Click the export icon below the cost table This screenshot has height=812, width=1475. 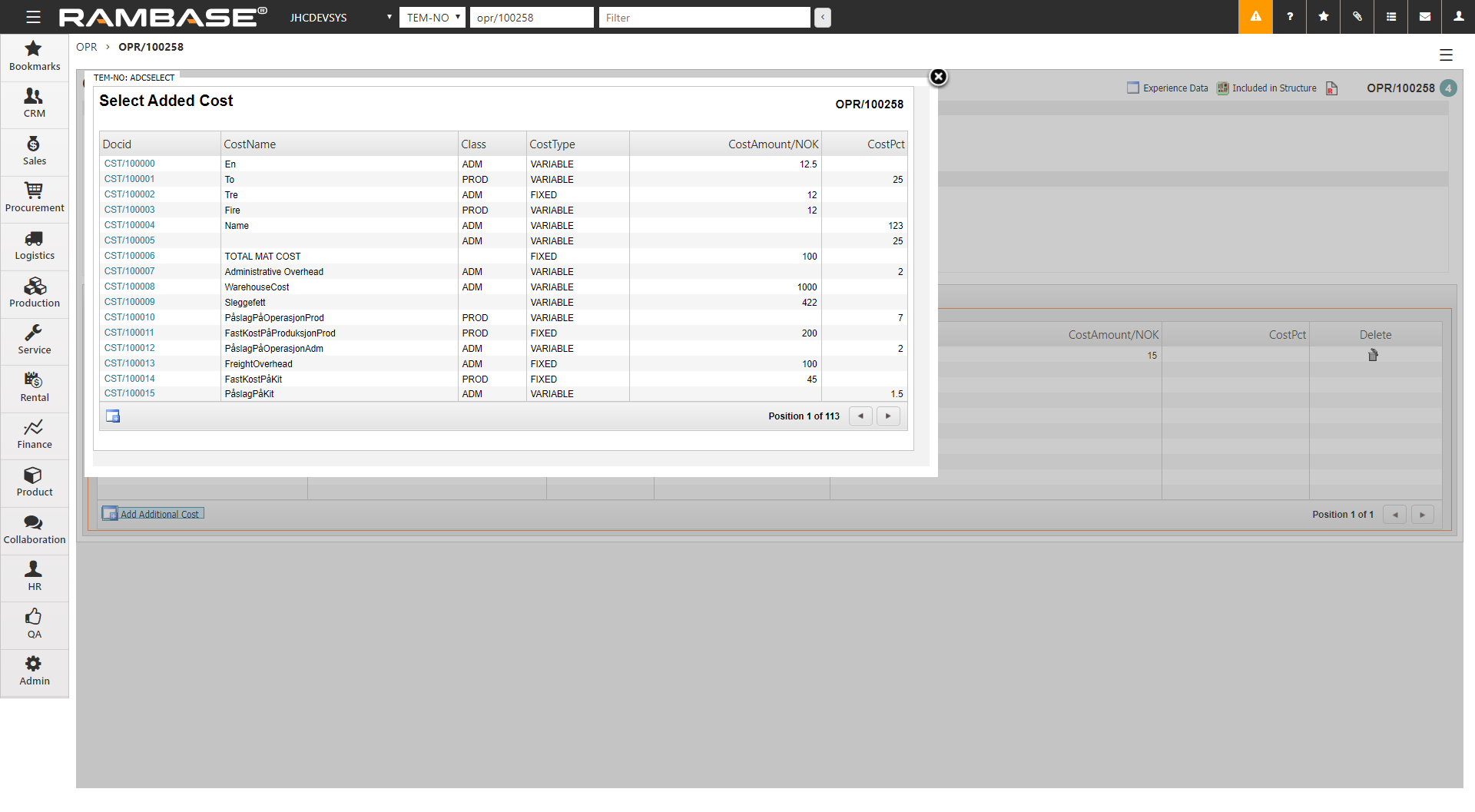coord(113,416)
